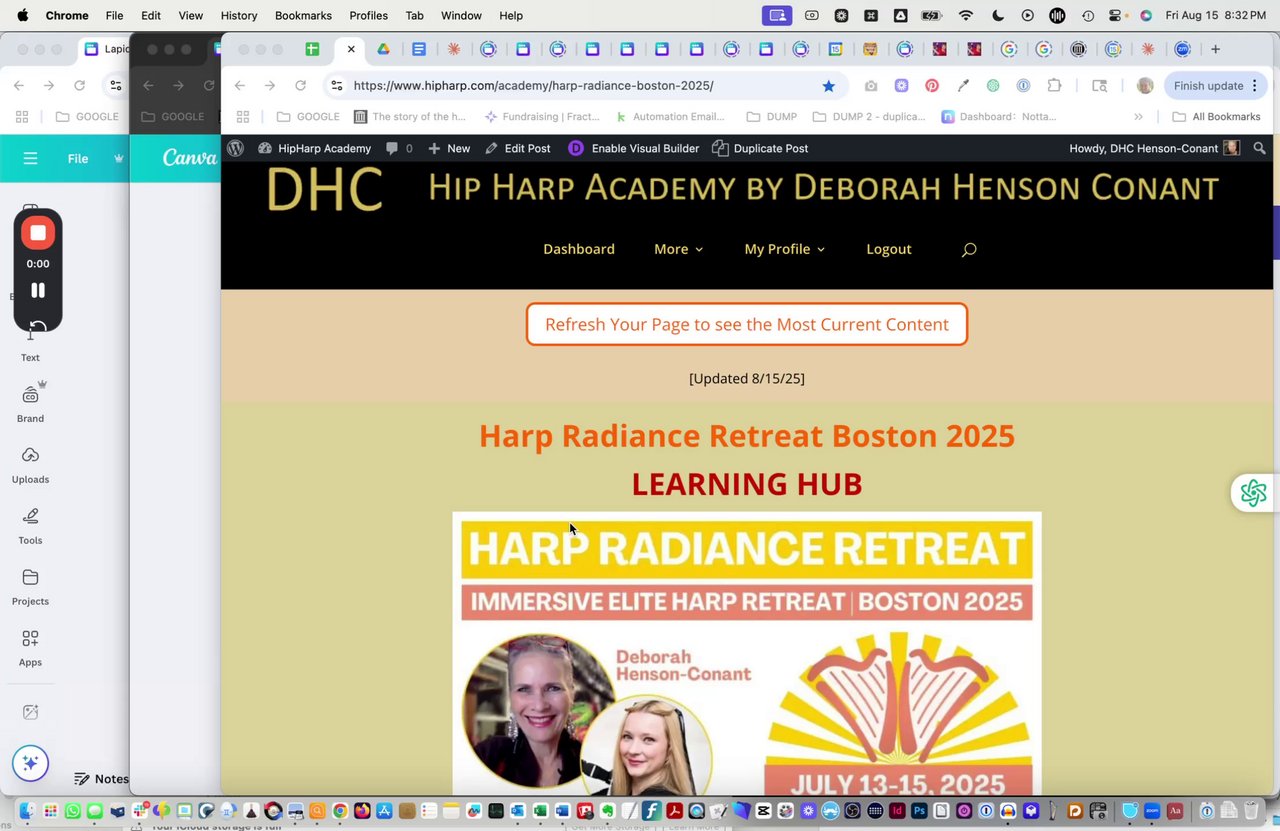Open the File menu in Canva
Image resolution: width=1280 pixels, height=831 pixels.
78,158
